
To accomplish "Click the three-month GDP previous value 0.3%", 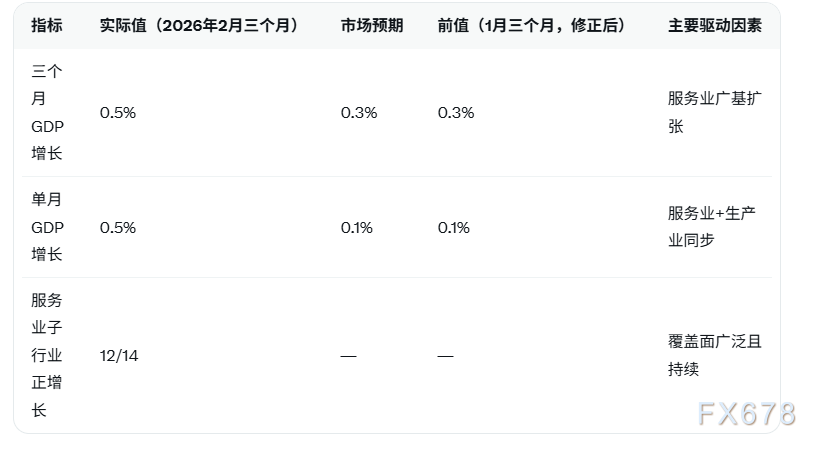I will tap(455, 113).
